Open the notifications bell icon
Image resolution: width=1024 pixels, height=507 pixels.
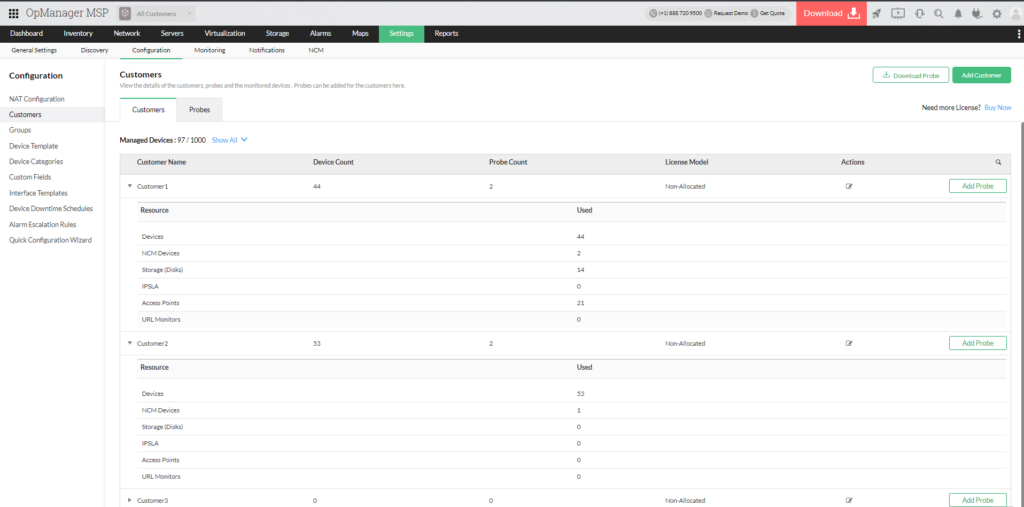pos(957,13)
